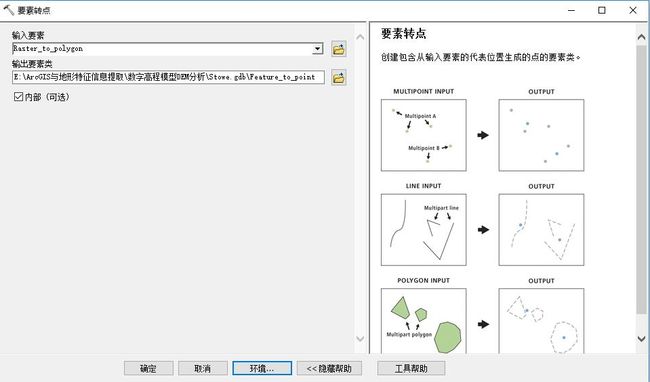This screenshot has height=382, width=650.
Task: Click the LINE INPUT diagram
Action: click(424, 230)
